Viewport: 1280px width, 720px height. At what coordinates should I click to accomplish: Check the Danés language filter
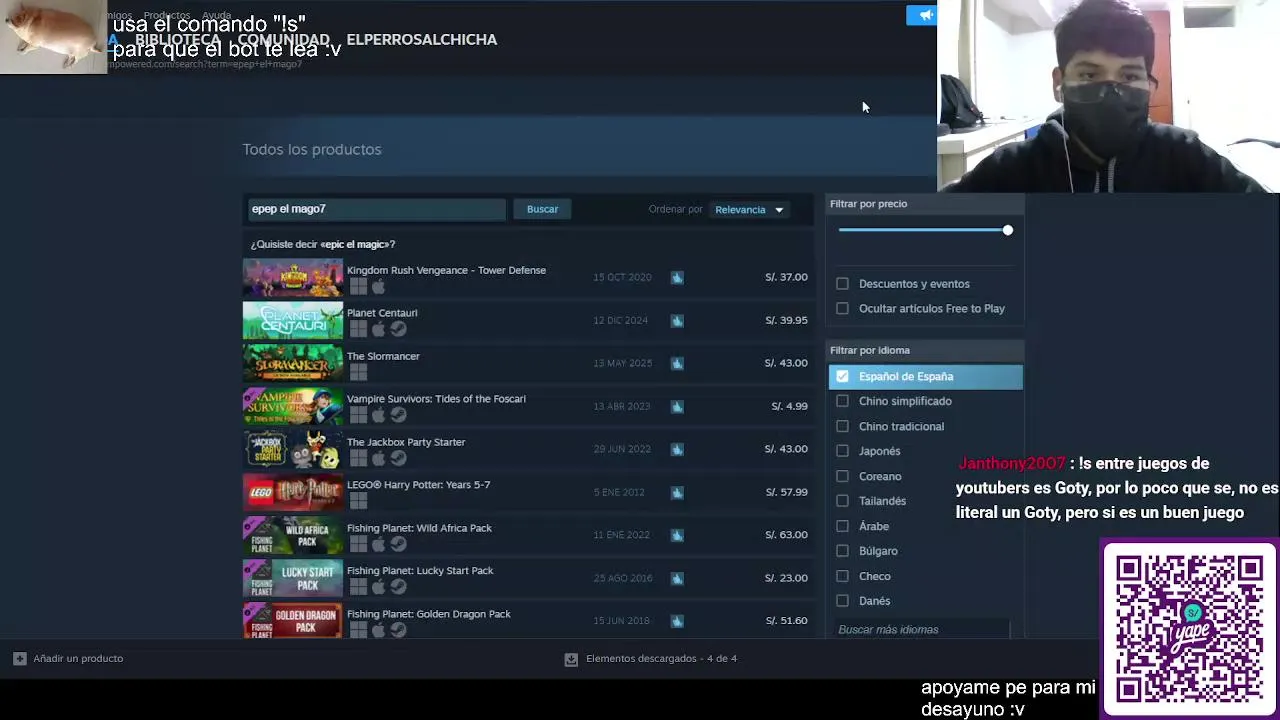coord(842,601)
